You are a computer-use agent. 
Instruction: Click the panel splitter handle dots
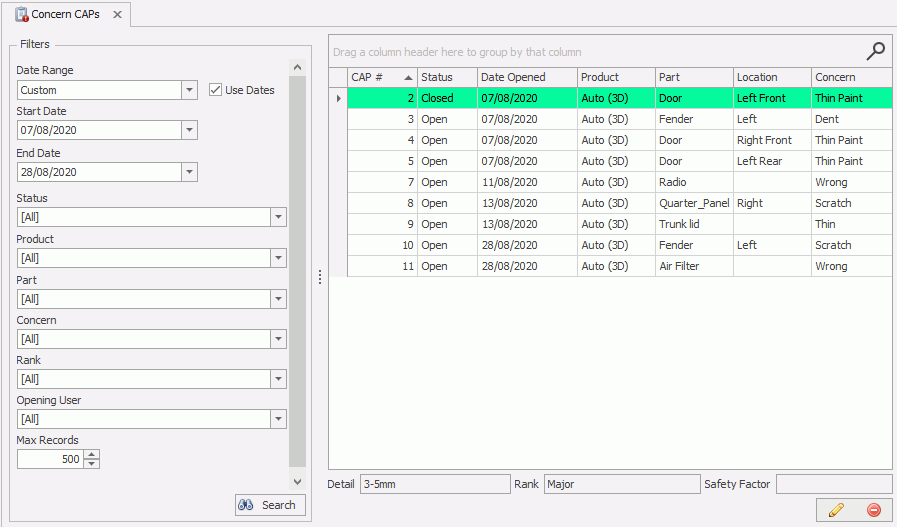[x=319, y=277]
